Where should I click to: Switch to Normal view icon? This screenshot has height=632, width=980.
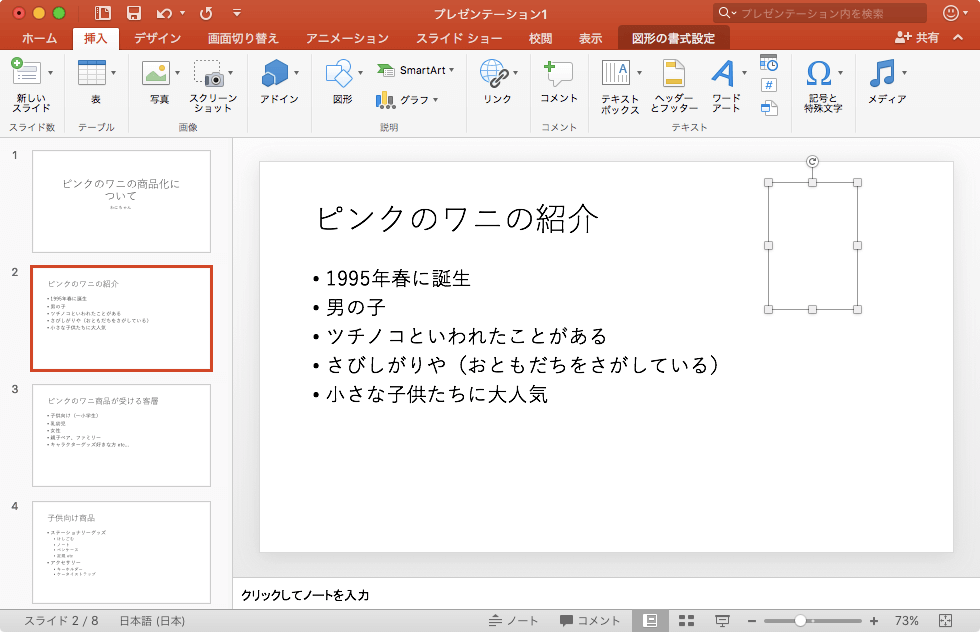[650, 621]
